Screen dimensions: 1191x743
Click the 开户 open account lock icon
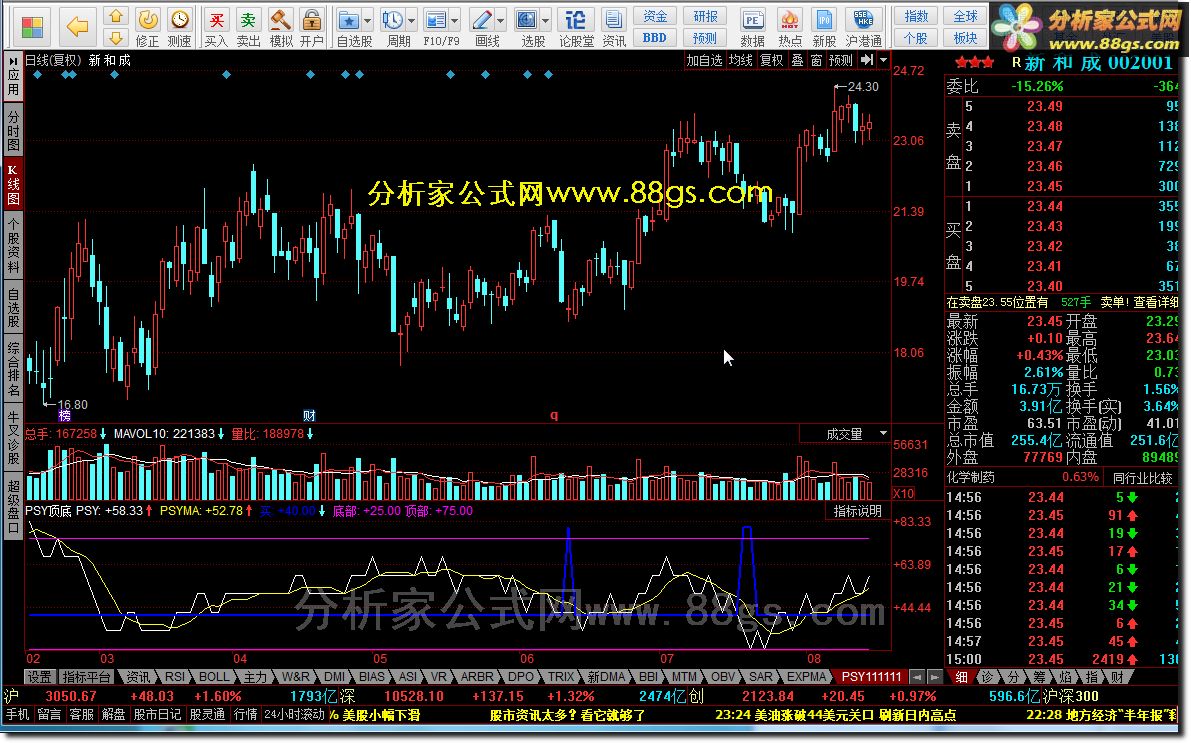[311, 27]
